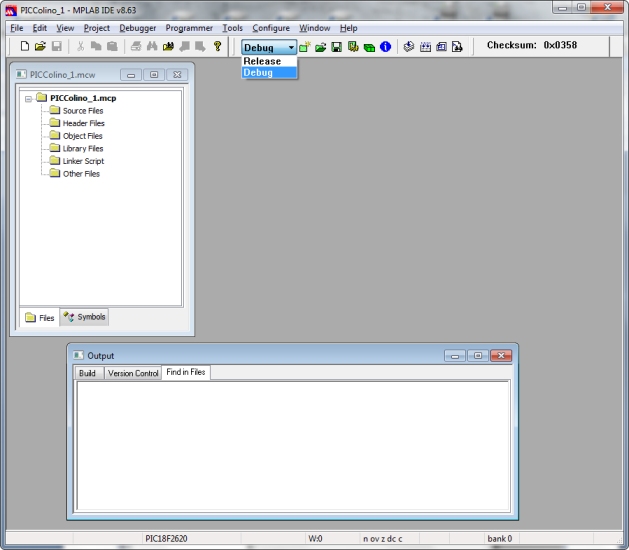Click the Paste clipboard icon
The height and width of the screenshot is (550, 629).
[112, 46]
